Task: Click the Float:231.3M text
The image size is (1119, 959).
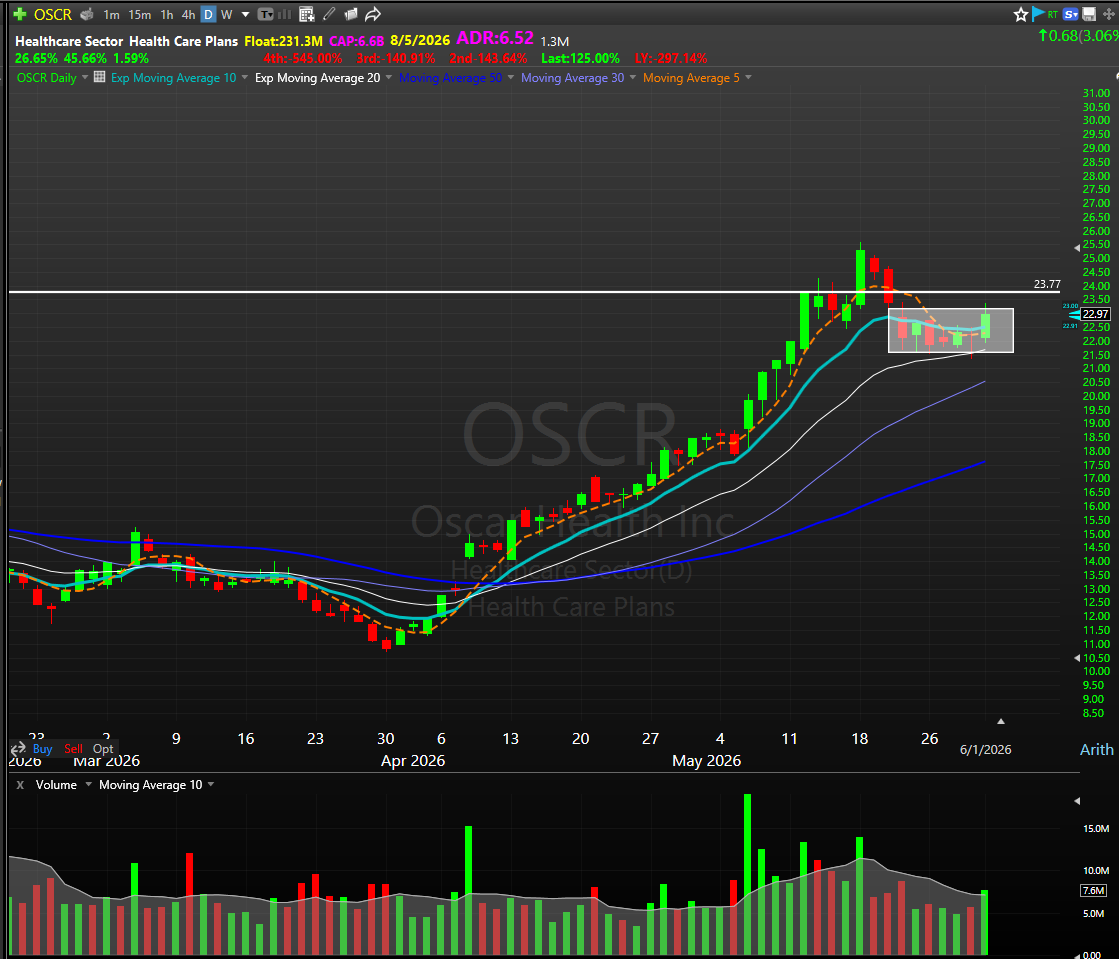Action: point(283,41)
